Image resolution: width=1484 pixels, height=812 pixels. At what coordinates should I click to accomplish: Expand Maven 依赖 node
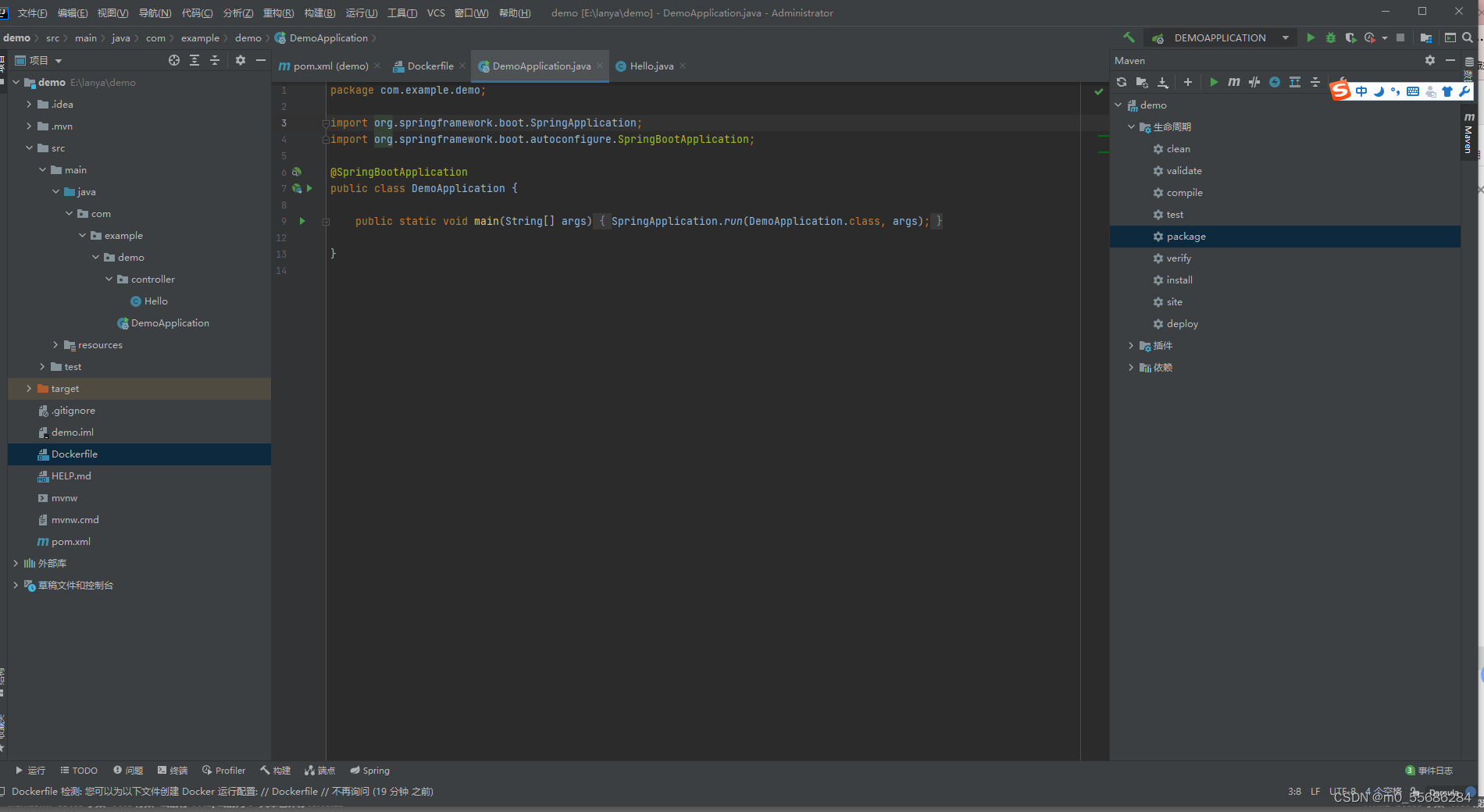pyautogui.click(x=1131, y=367)
